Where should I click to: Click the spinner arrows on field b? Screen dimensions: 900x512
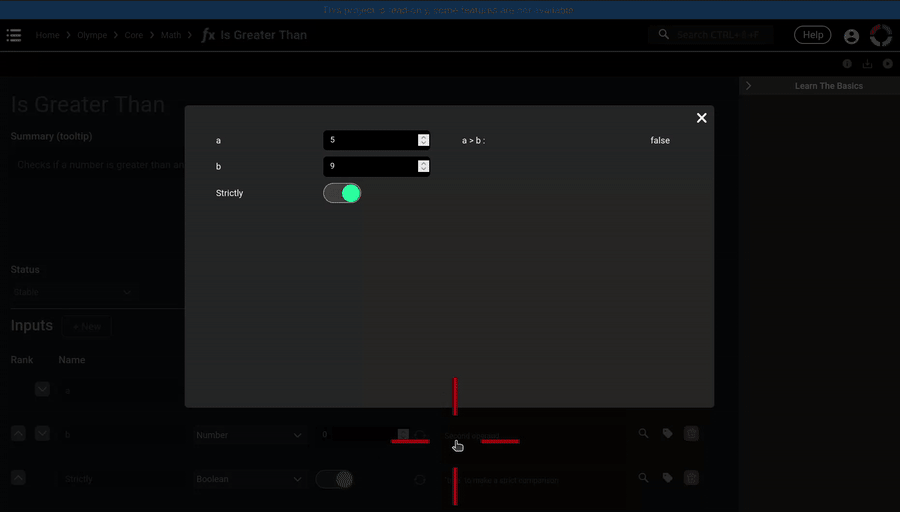424,166
